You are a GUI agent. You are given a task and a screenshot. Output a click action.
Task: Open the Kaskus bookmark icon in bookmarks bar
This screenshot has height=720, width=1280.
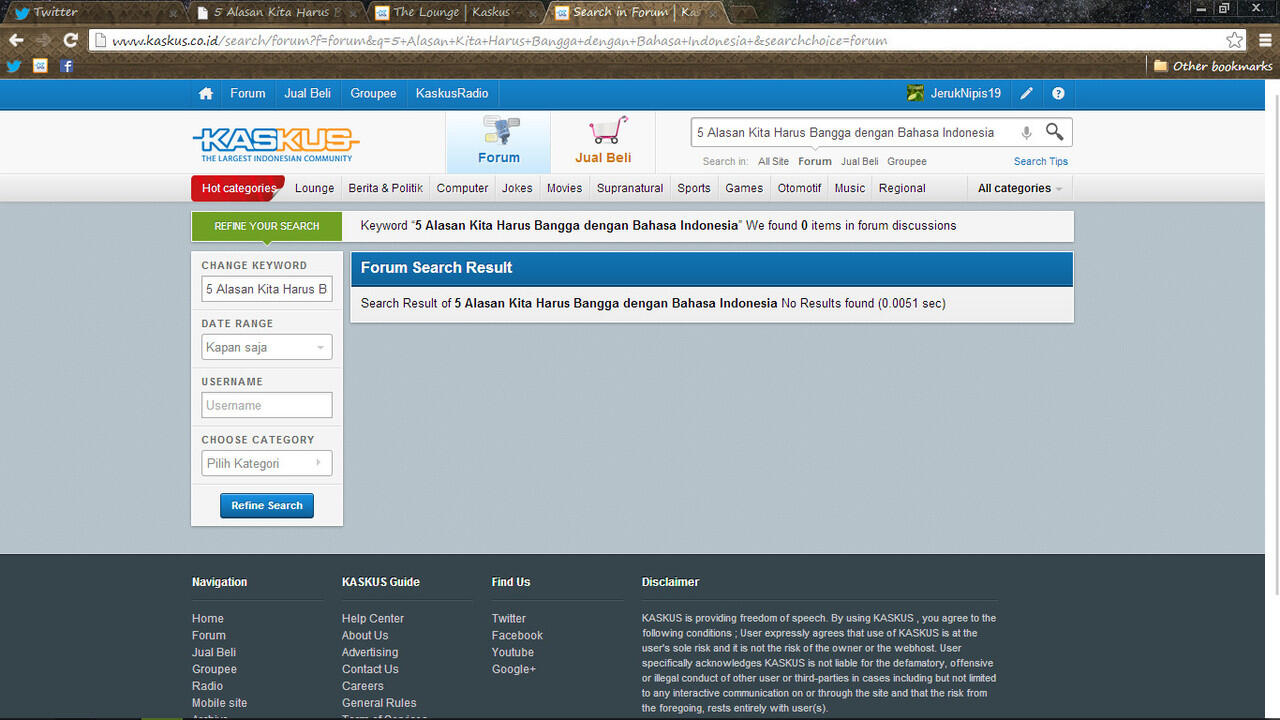[x=40, y=66]
